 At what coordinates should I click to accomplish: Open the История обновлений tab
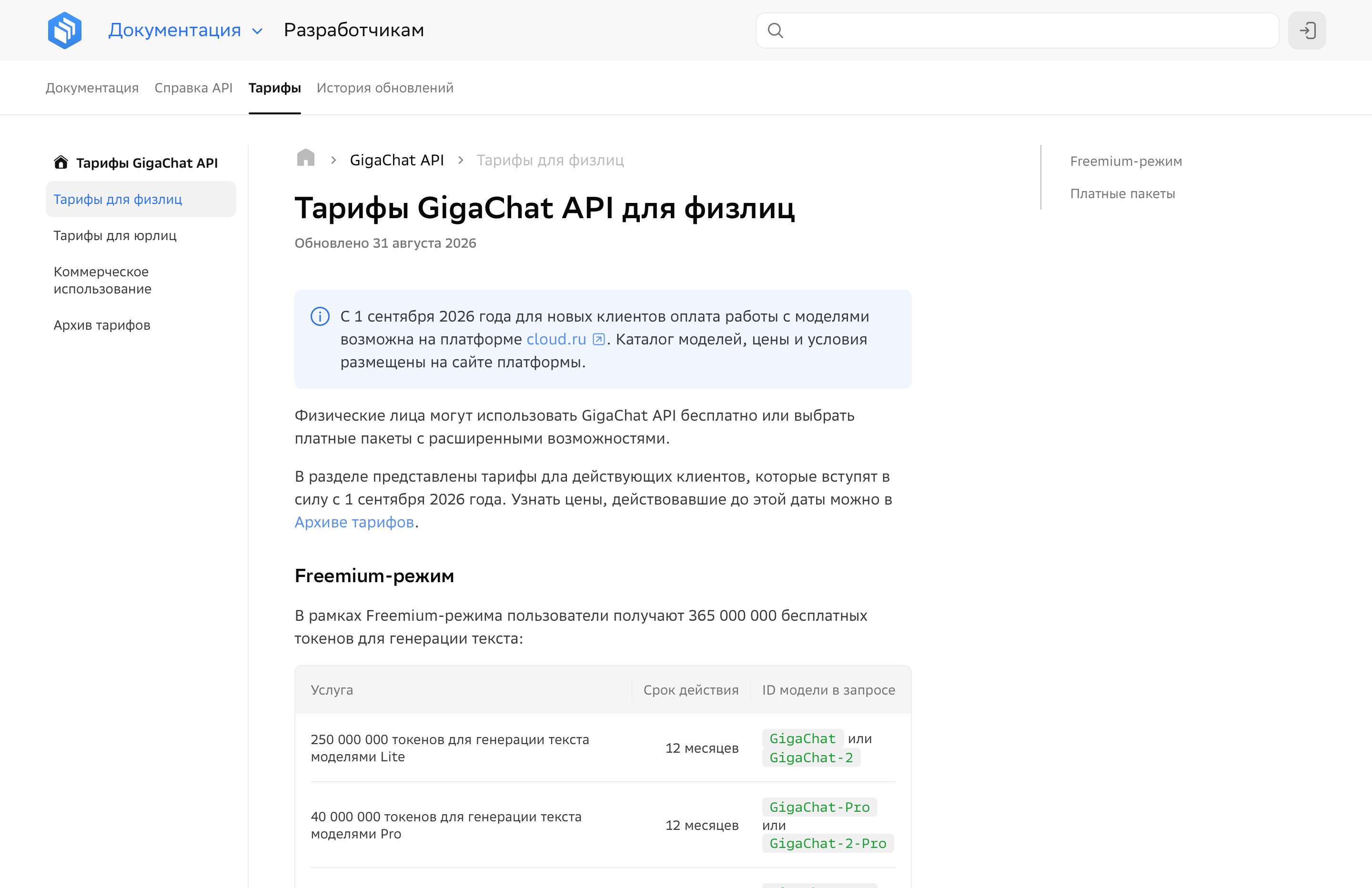(385, 88)
